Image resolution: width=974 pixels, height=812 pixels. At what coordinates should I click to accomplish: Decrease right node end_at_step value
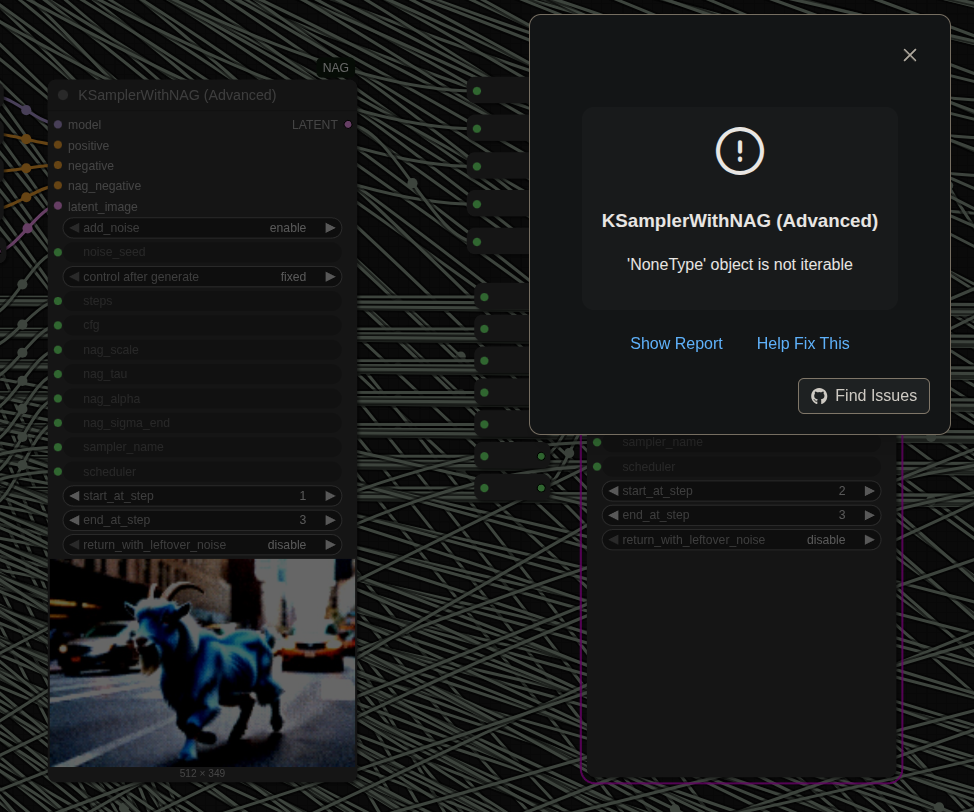point(613,515)
